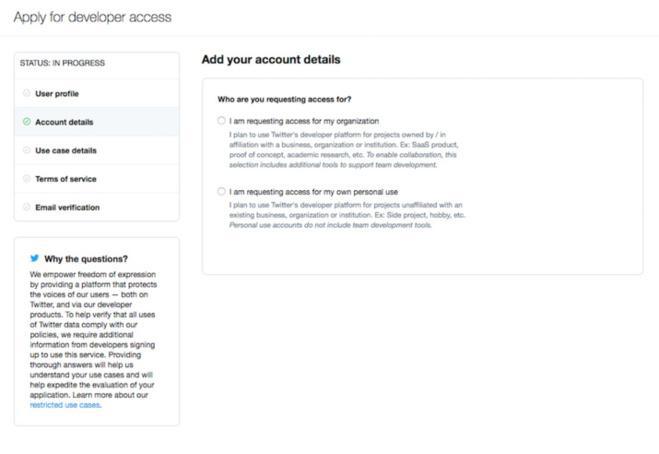Go to the Account details step
This screenshot has width=659, height=454.
coord(64,122)
